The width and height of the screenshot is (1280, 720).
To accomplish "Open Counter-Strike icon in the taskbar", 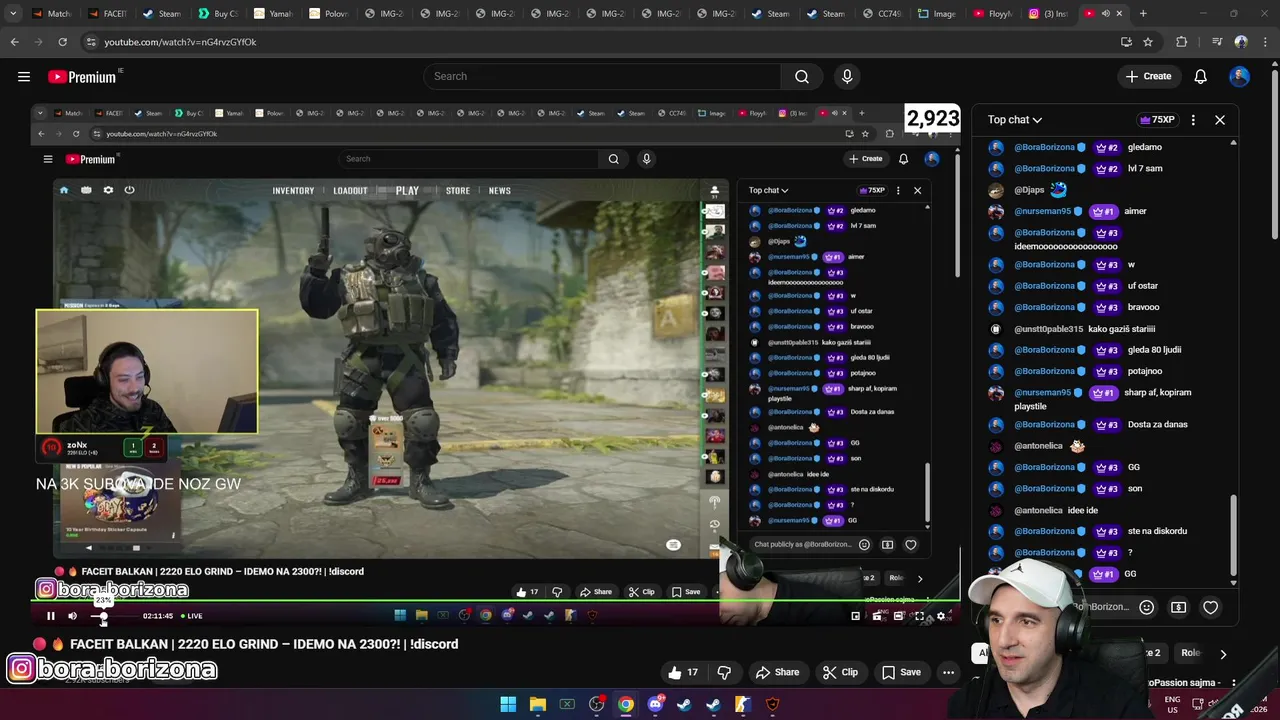I will pyautogui.click(x=743, y=704).
